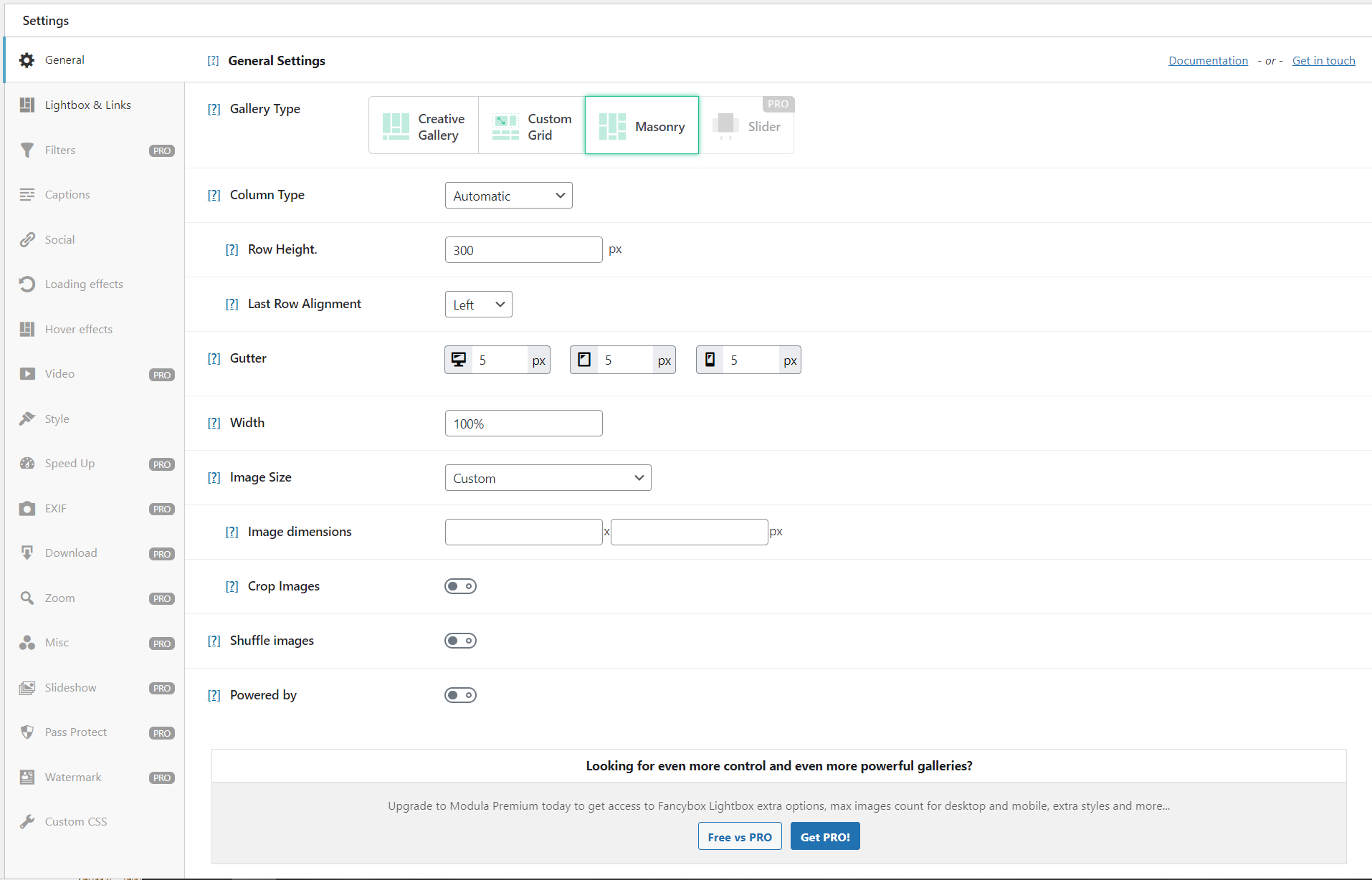Viewport: 1372px width, 880px height.
Task: Switch to the Loading effects tab
Action: [94, 284]
